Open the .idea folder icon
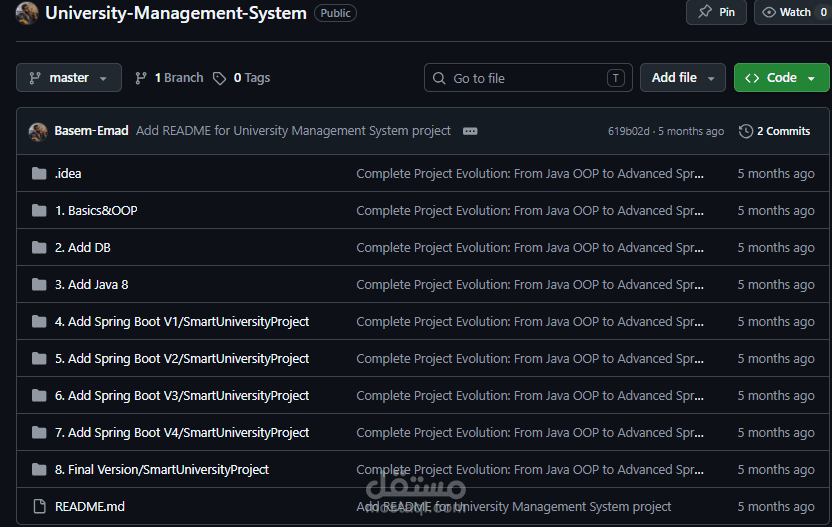832x527 pixels. click(x=39, y=174)
